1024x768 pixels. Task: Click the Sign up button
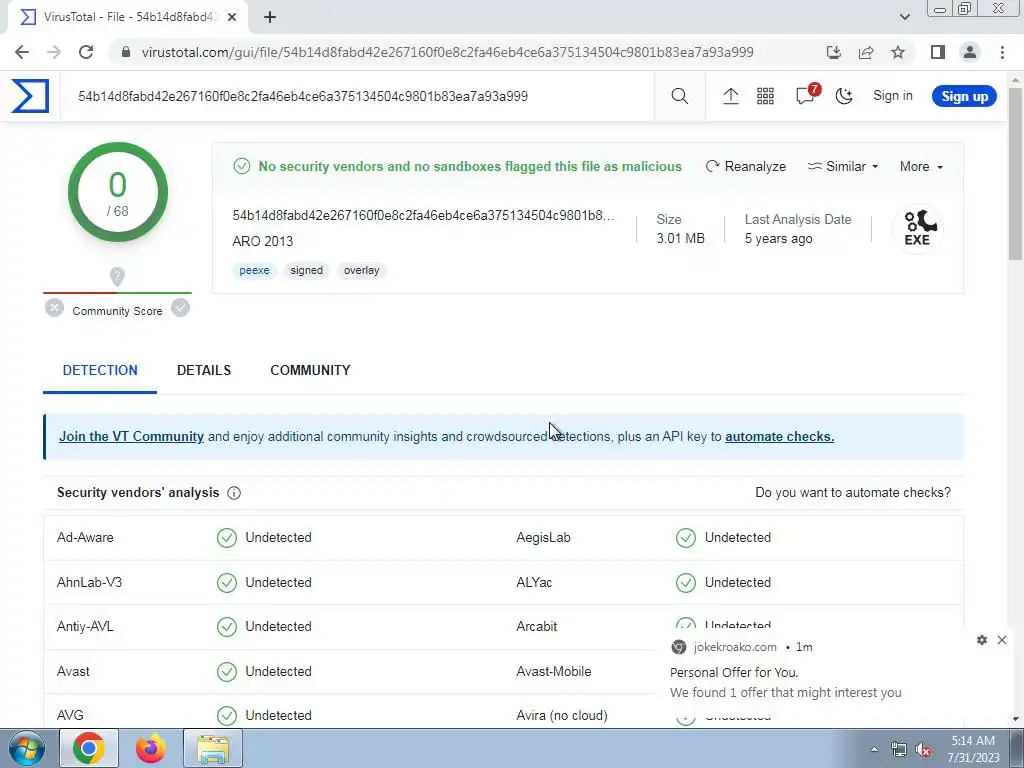click(x=964, y=96)
